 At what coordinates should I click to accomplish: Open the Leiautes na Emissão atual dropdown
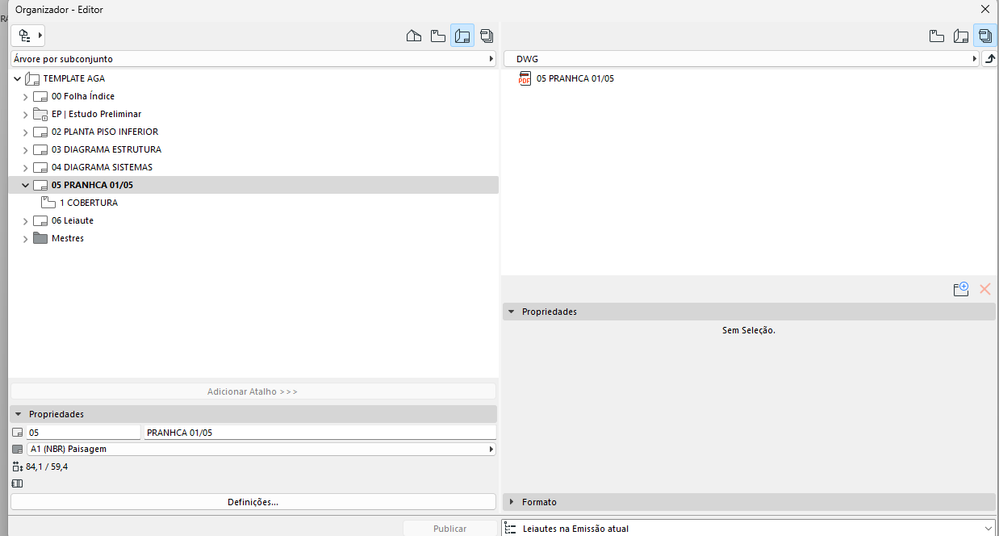click(x=748, y=528)
